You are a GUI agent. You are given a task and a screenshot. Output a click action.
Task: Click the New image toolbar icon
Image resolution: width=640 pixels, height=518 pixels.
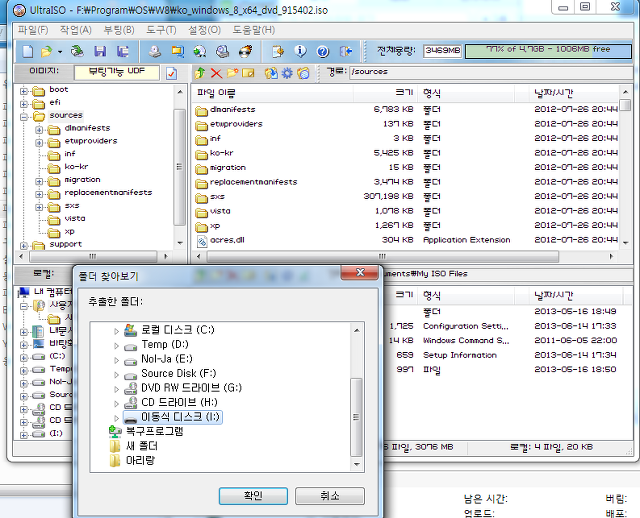(28, 51)
